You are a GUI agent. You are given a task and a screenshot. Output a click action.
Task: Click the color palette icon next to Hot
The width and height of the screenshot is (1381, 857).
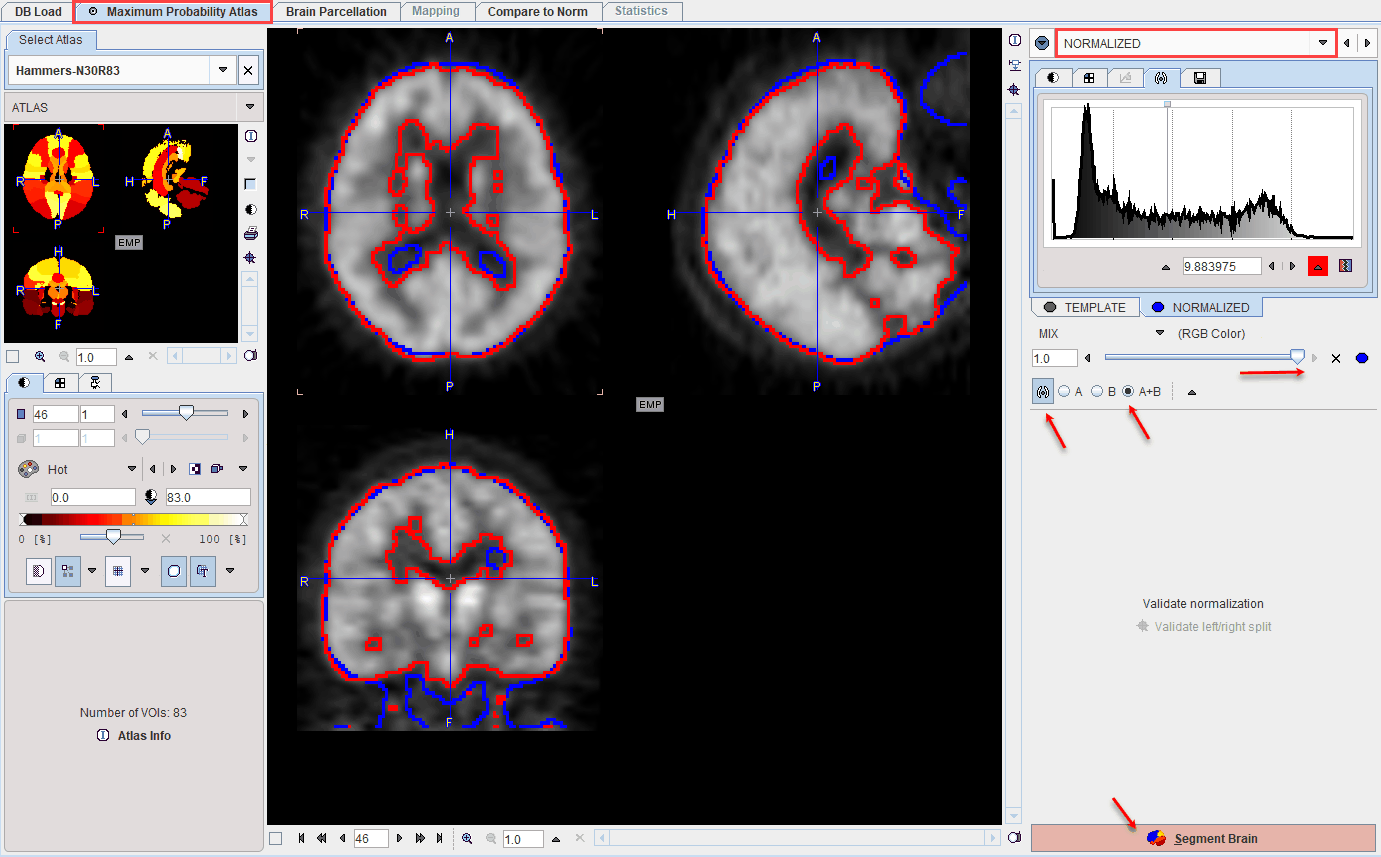28,469
